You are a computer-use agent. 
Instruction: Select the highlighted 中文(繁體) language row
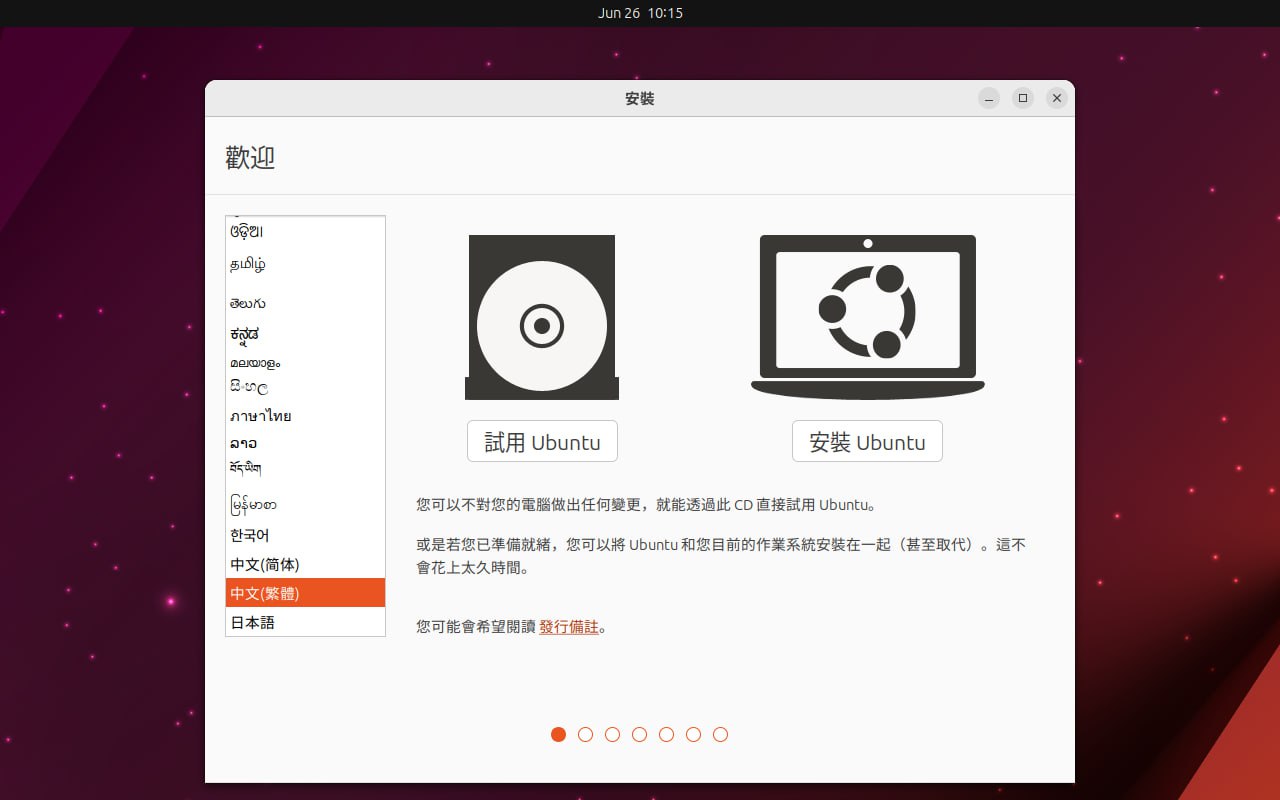(305, 593)
